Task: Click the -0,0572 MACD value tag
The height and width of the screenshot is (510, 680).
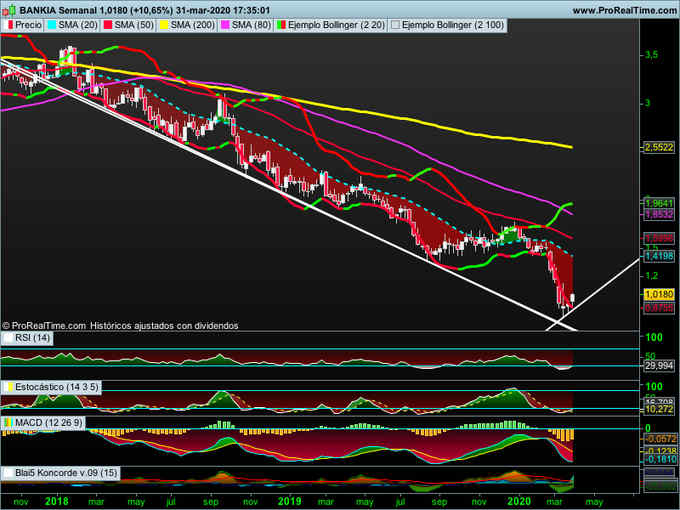Action: (660, 439)
